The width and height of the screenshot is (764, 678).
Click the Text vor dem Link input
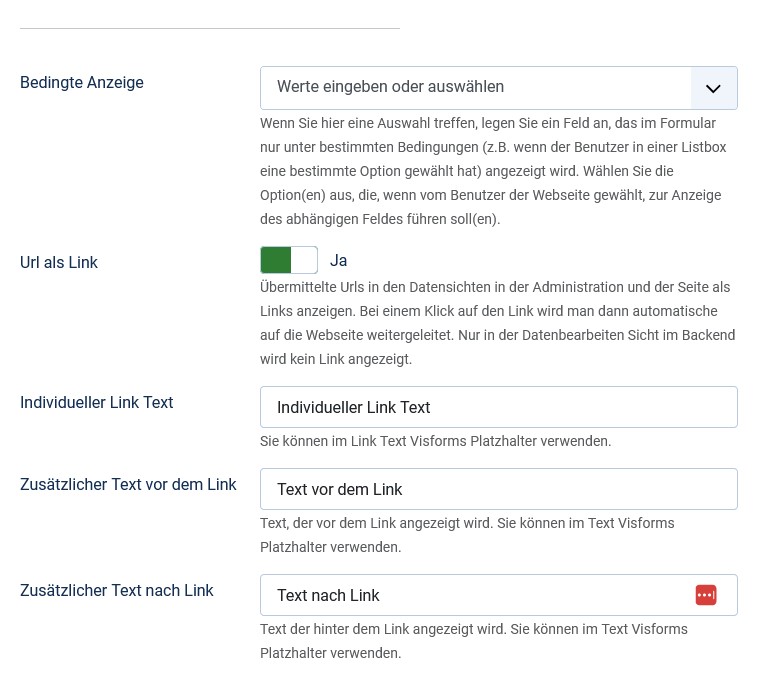498,489
